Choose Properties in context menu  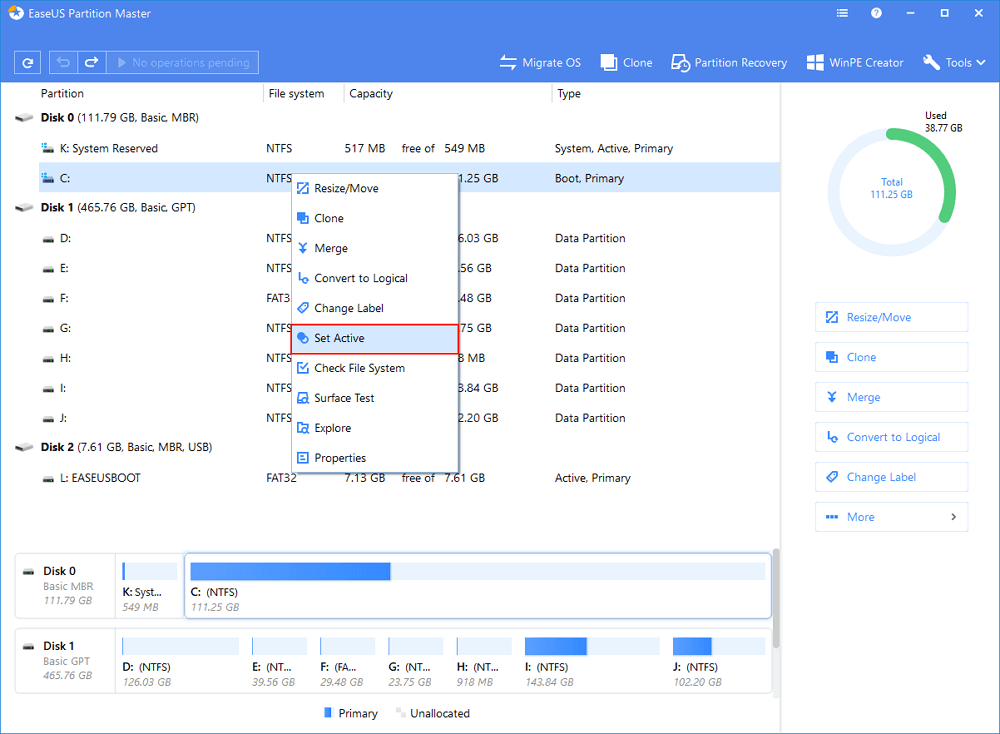point(374,458)
